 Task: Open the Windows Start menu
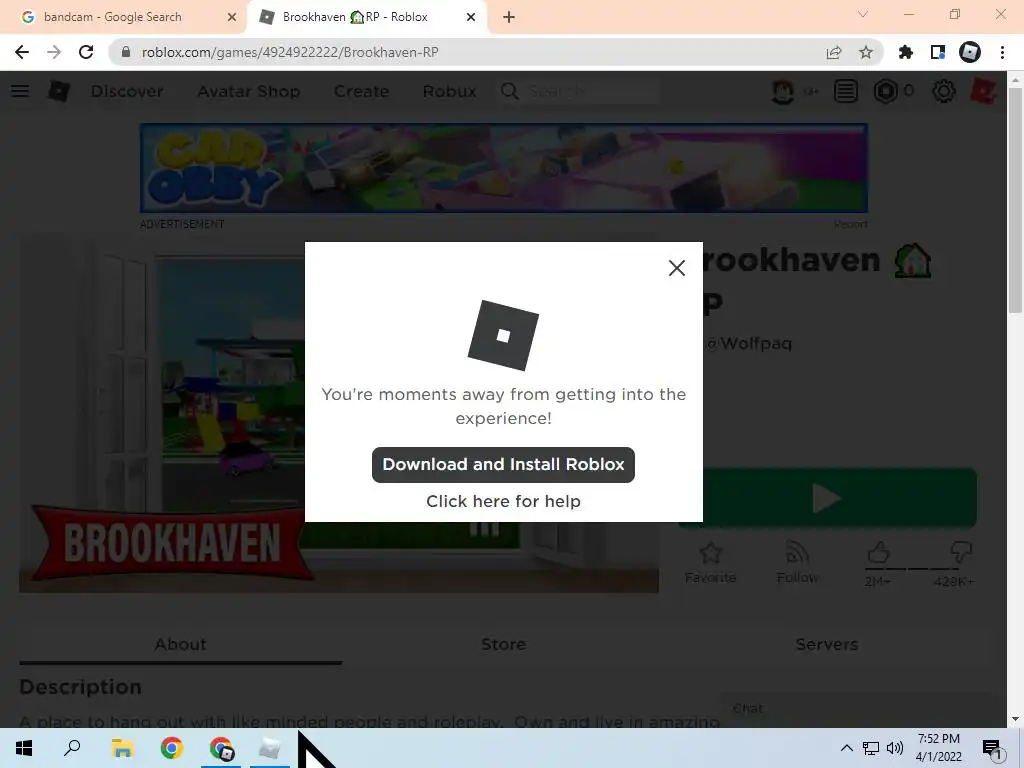(x=24, y=748)
